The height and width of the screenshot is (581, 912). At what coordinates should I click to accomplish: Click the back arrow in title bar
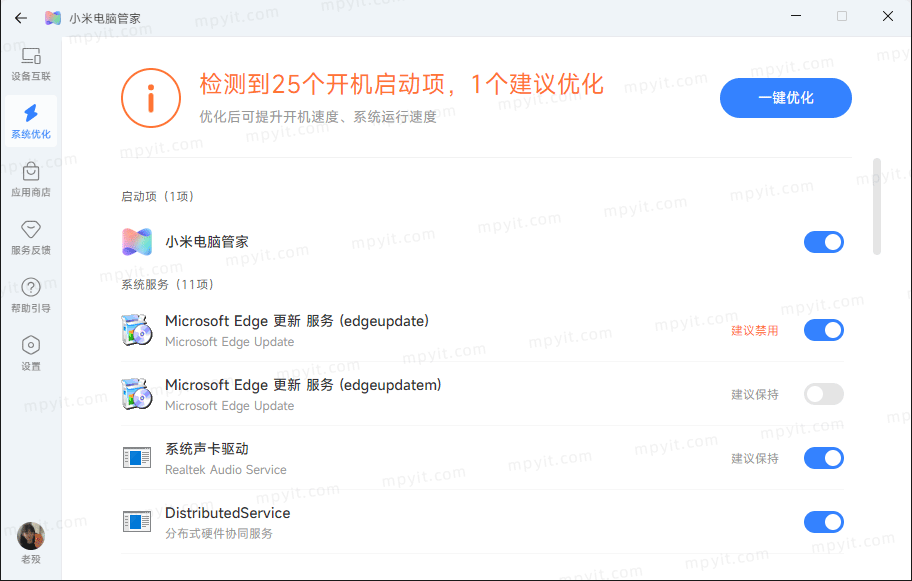pos(21,18)
